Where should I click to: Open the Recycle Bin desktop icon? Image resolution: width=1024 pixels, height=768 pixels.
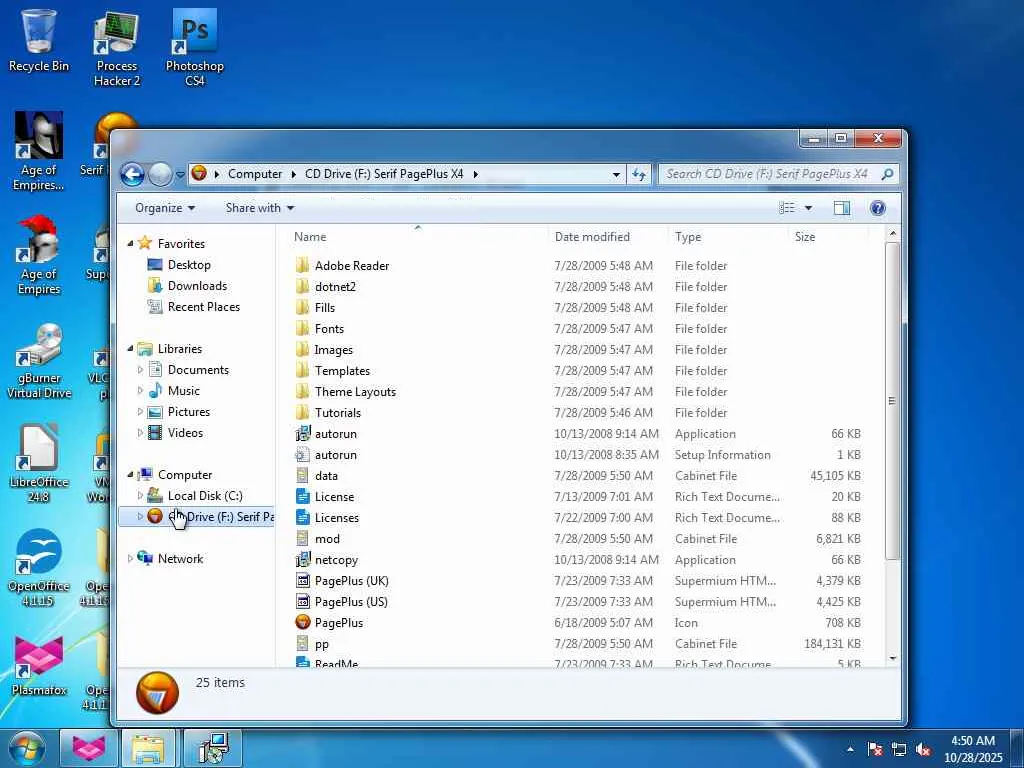pos(39,40)
